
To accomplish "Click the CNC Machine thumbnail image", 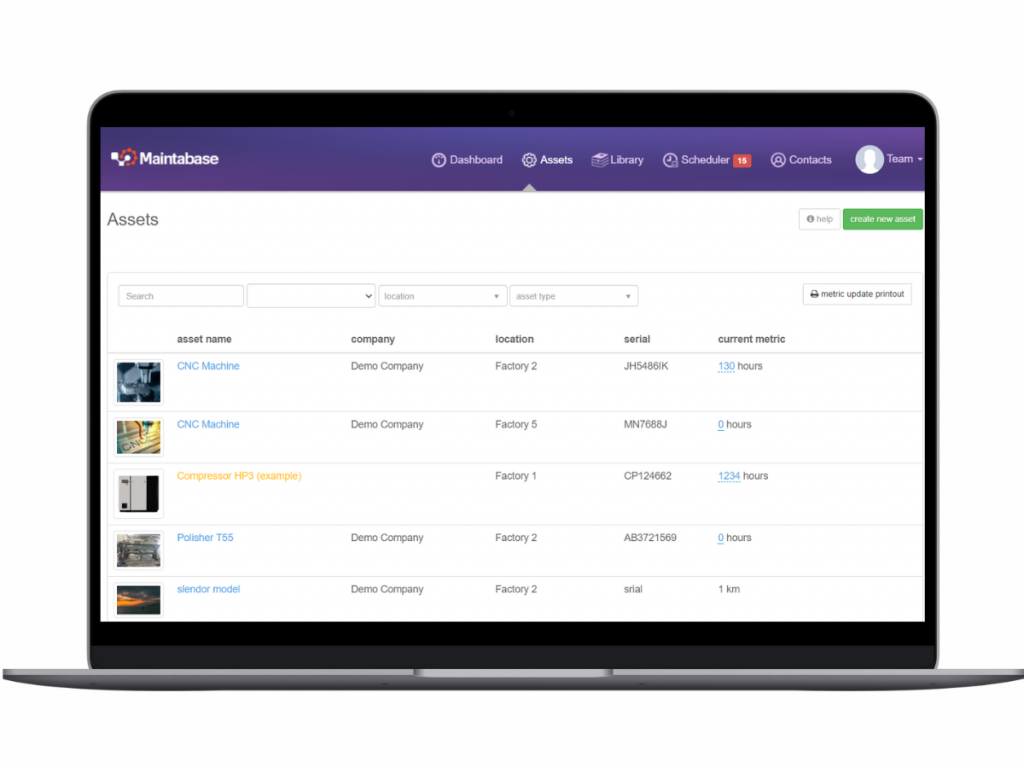I will click(138, 381).
